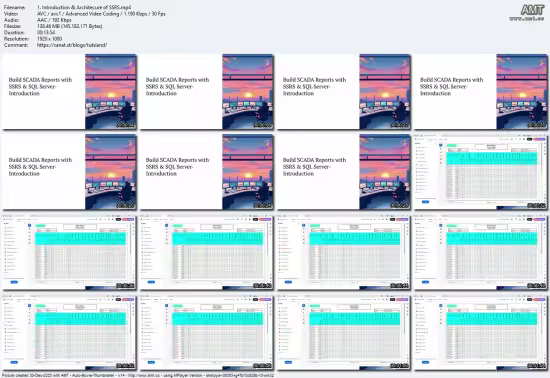
Task: Click the 'Picture created' footer credit line
Action: coord(138,375)
